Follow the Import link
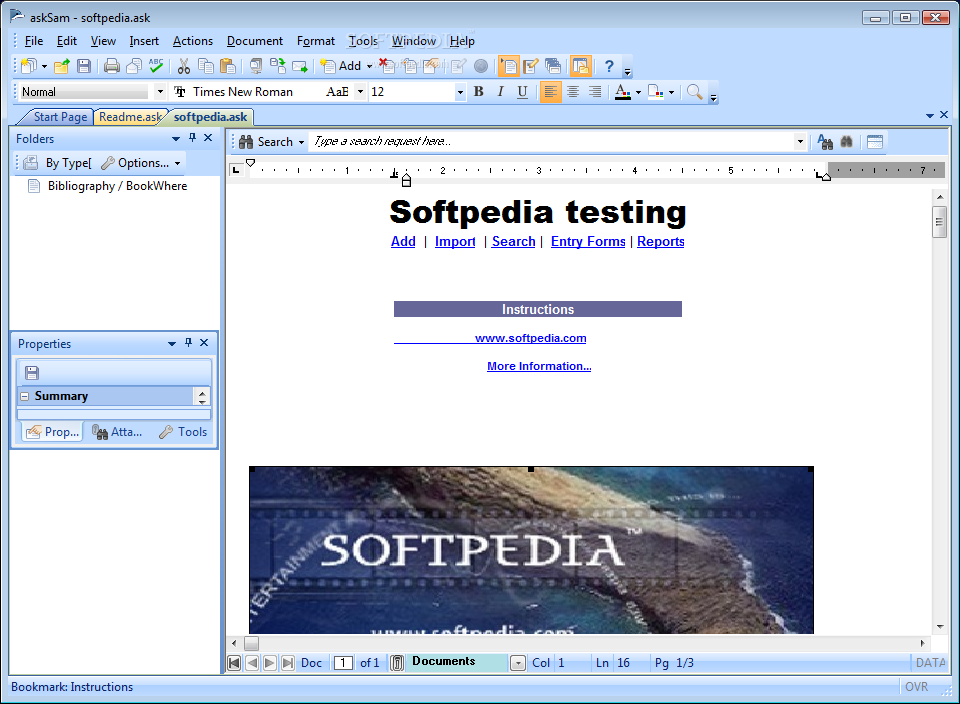The height and width of the screenshot is (704, 960). [x=455, y=242]
